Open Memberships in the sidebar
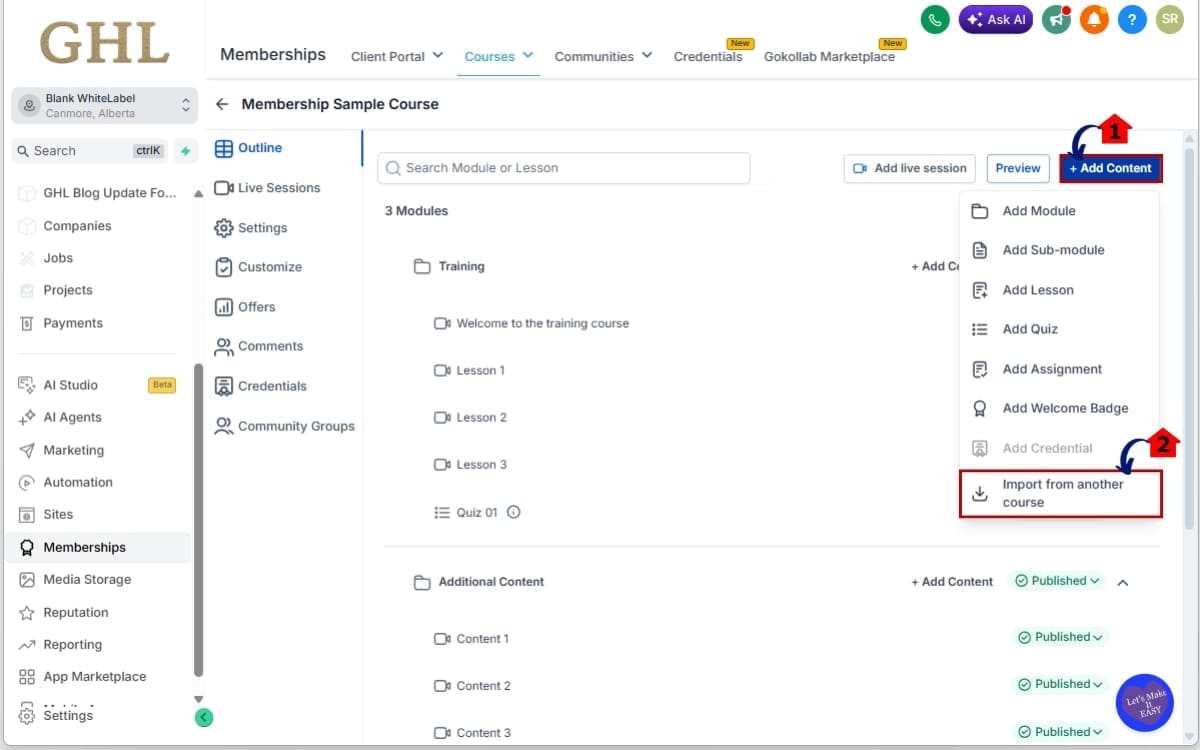This screenshot has width=1200, height=750. [98, 547]
